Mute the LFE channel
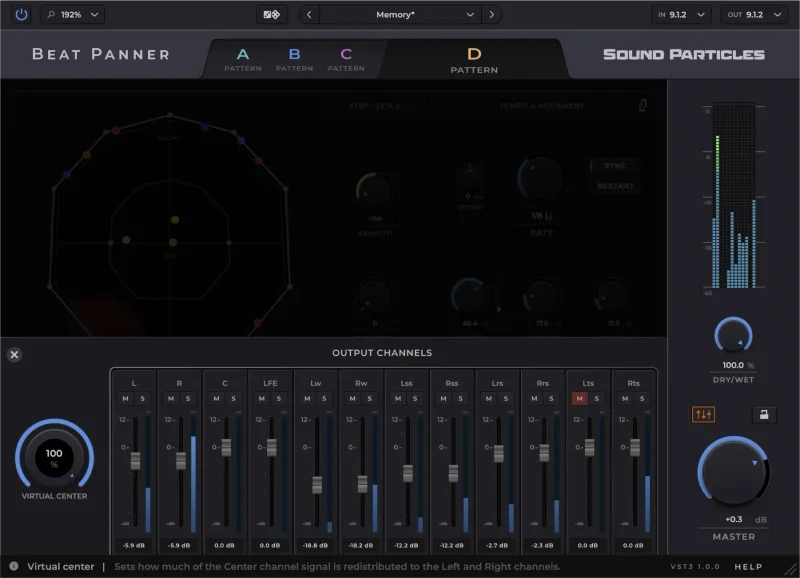800x578 pixels. point(262,398)
